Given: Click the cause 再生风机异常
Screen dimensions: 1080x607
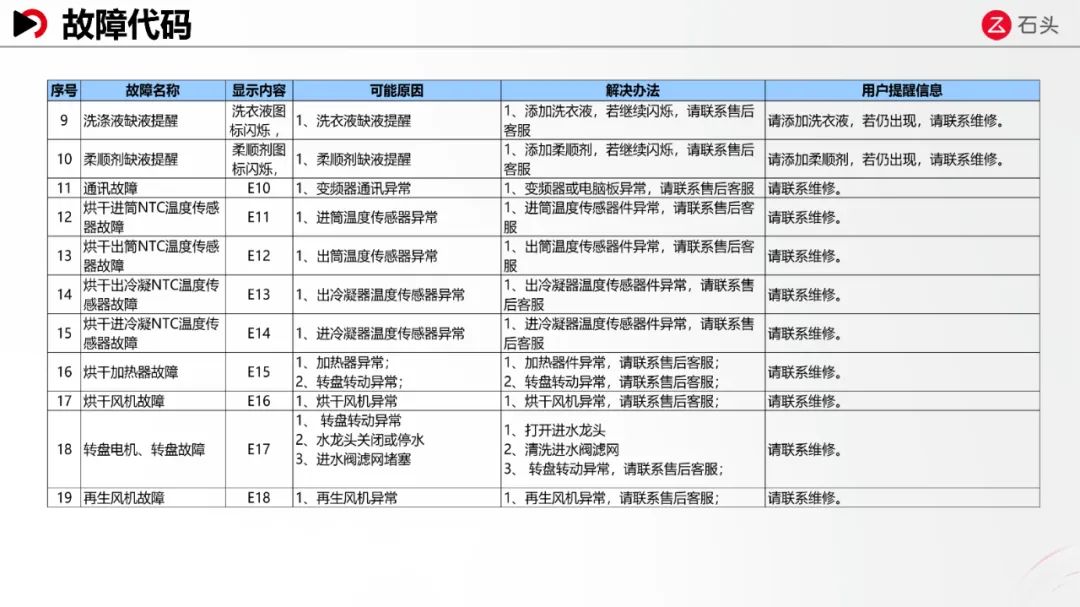Looking at the screenshot, I should (x=357, y=497).
